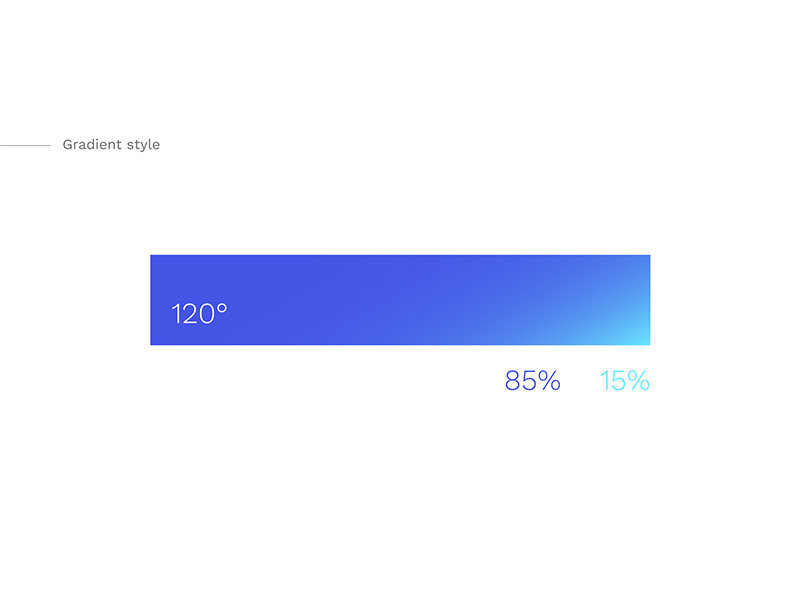Screen dimensions: 800x600
Task: Select the top-left corner of gradient bar
Action: 153,257
